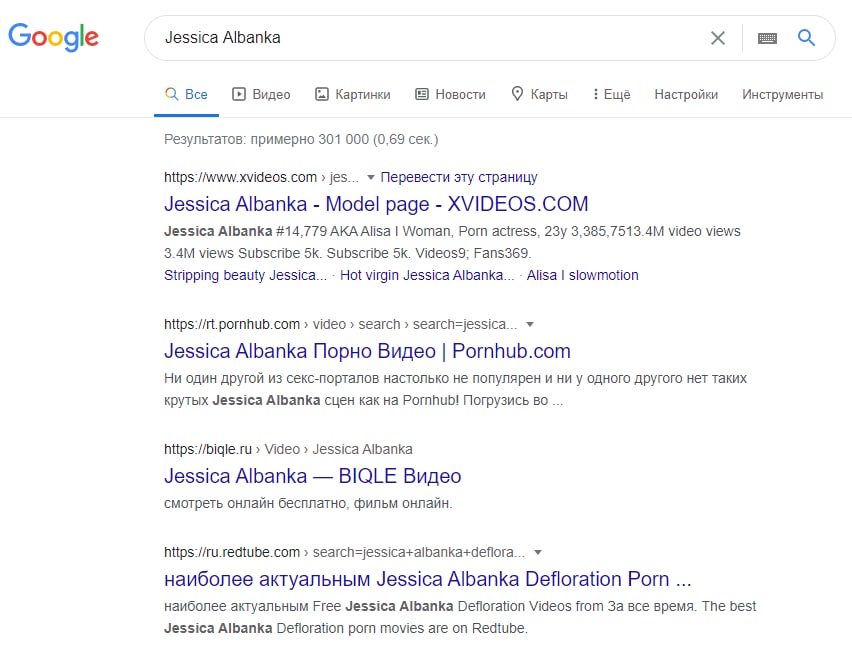Expand the arrow next to the xvideos.com URL
852x649 pixels.
click(371, 177)
